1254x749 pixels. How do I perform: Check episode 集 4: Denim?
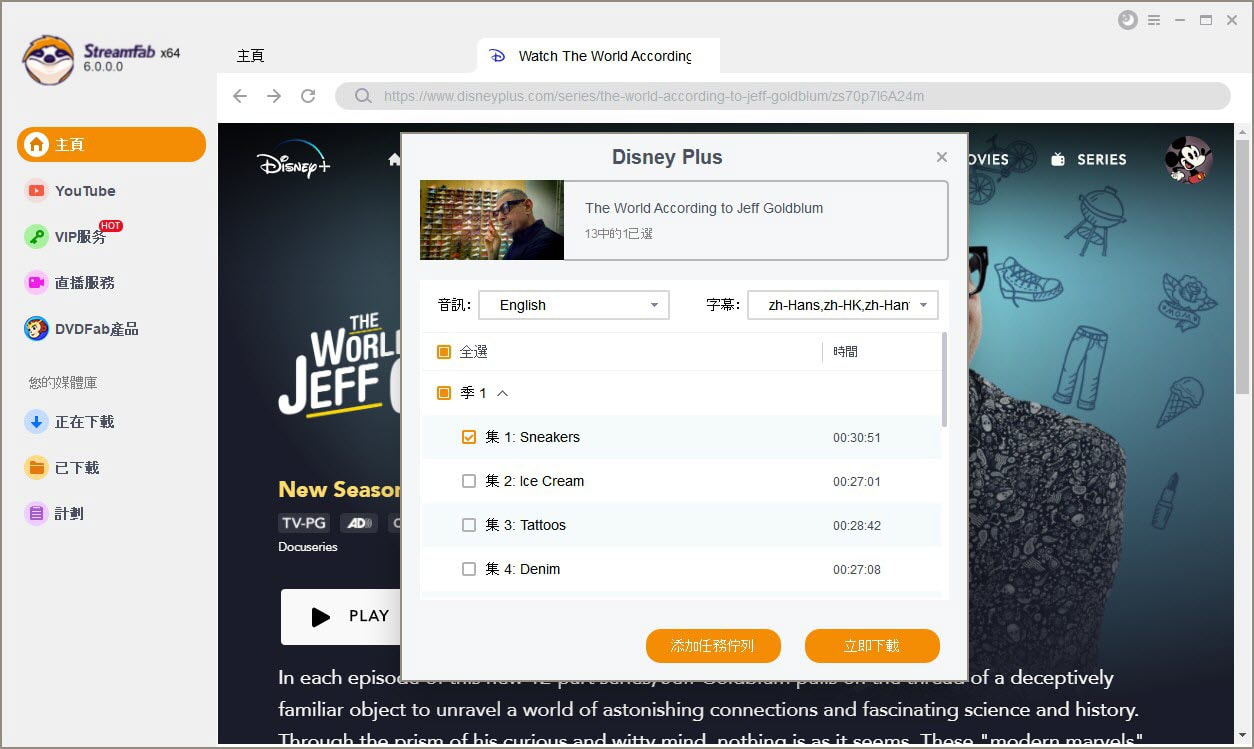tap(469, 569)
